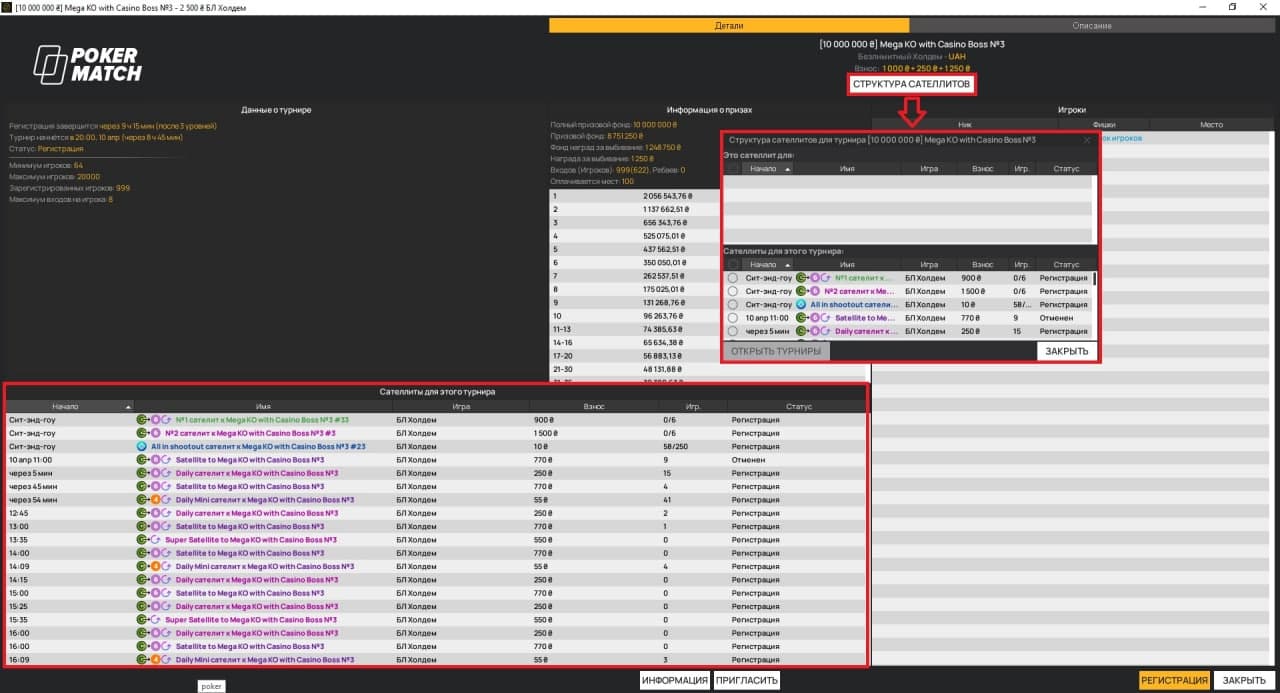This screenshot has width=1280, height=693.
Task: Click the orange icon in the 14:09 Daily Mini row
Action: pos(155,566)
